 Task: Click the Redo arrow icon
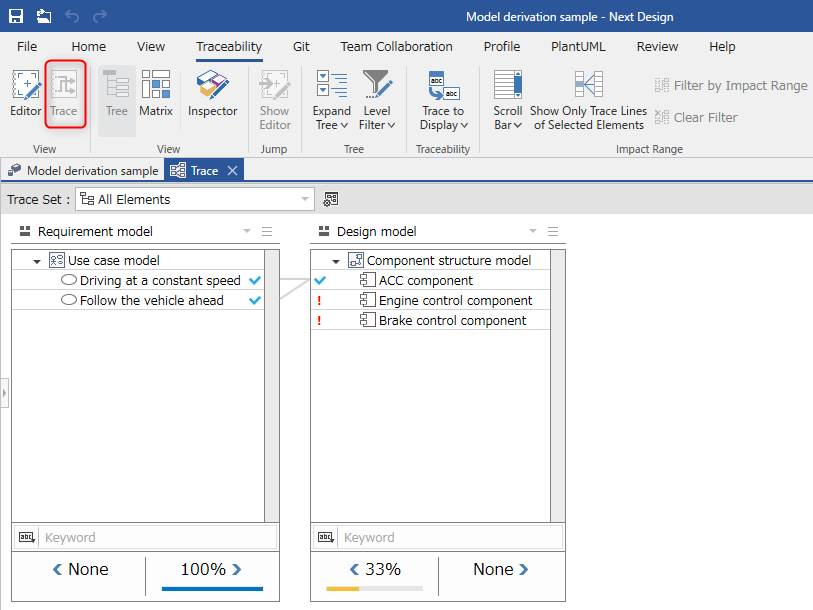[100, 17]
